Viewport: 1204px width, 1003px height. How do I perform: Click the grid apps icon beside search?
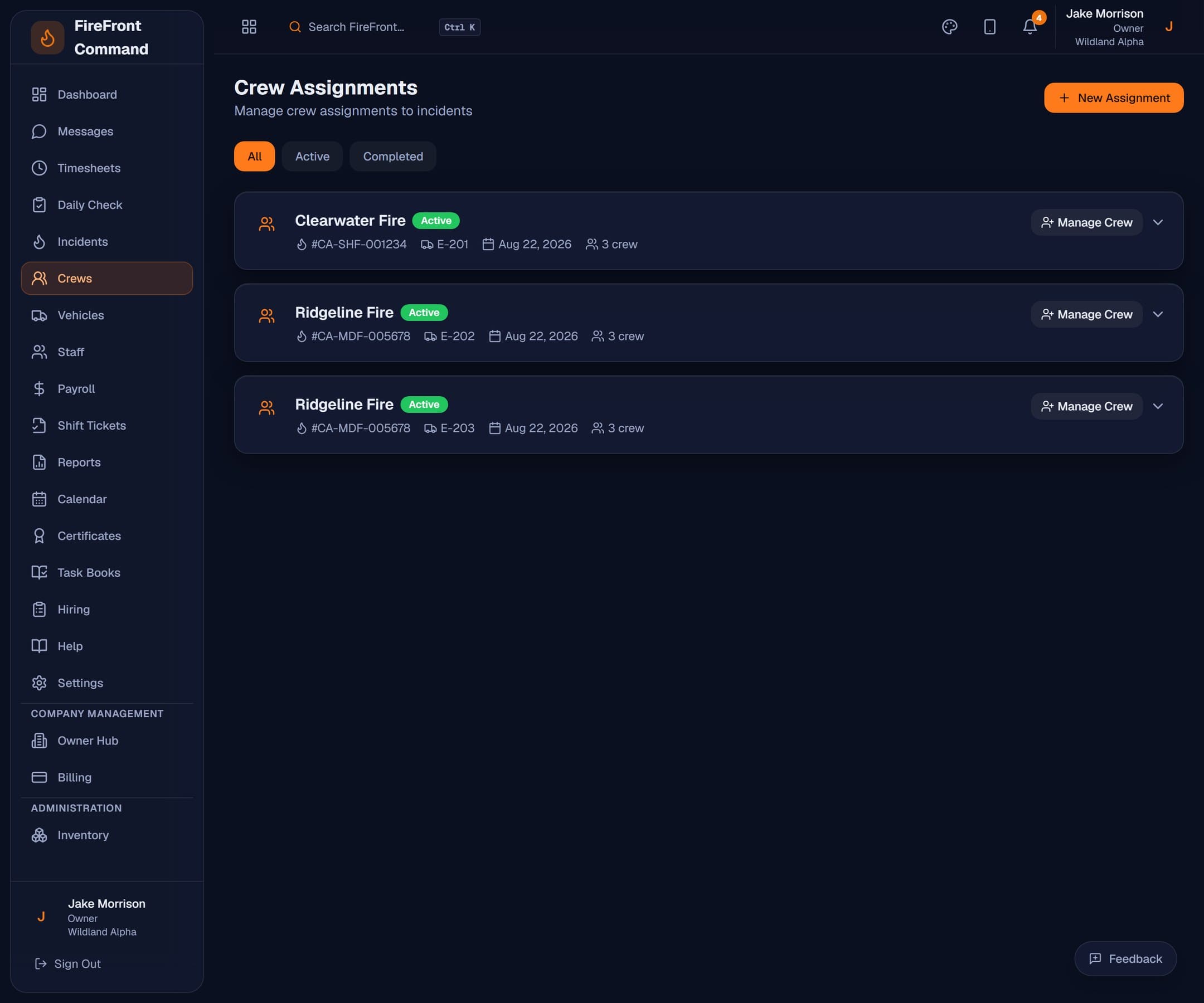(x=249, y=27)
